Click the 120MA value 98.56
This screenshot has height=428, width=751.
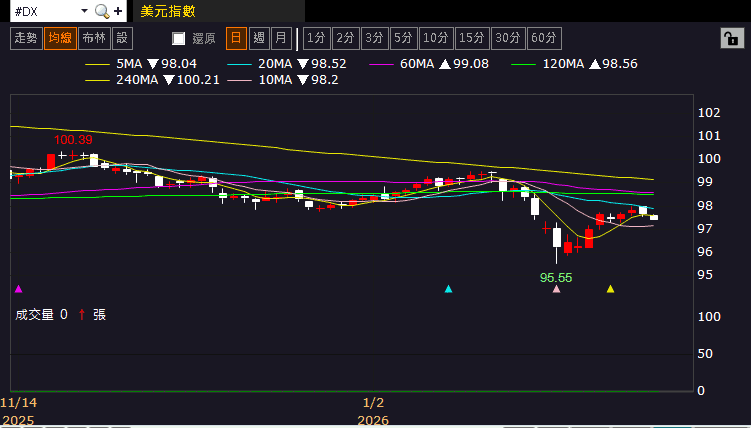pyautogui.click(x=620, y=64)
